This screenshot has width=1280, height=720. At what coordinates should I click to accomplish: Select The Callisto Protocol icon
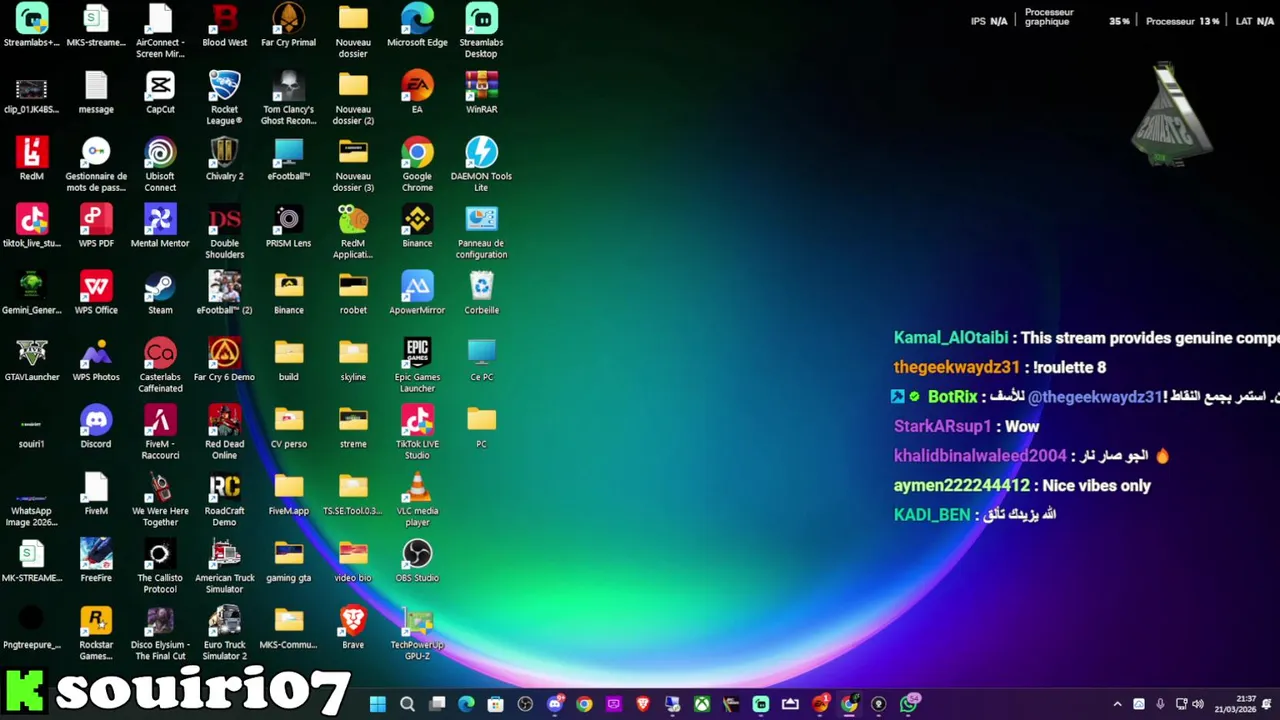pyautogui.click(x=160, y=566)
